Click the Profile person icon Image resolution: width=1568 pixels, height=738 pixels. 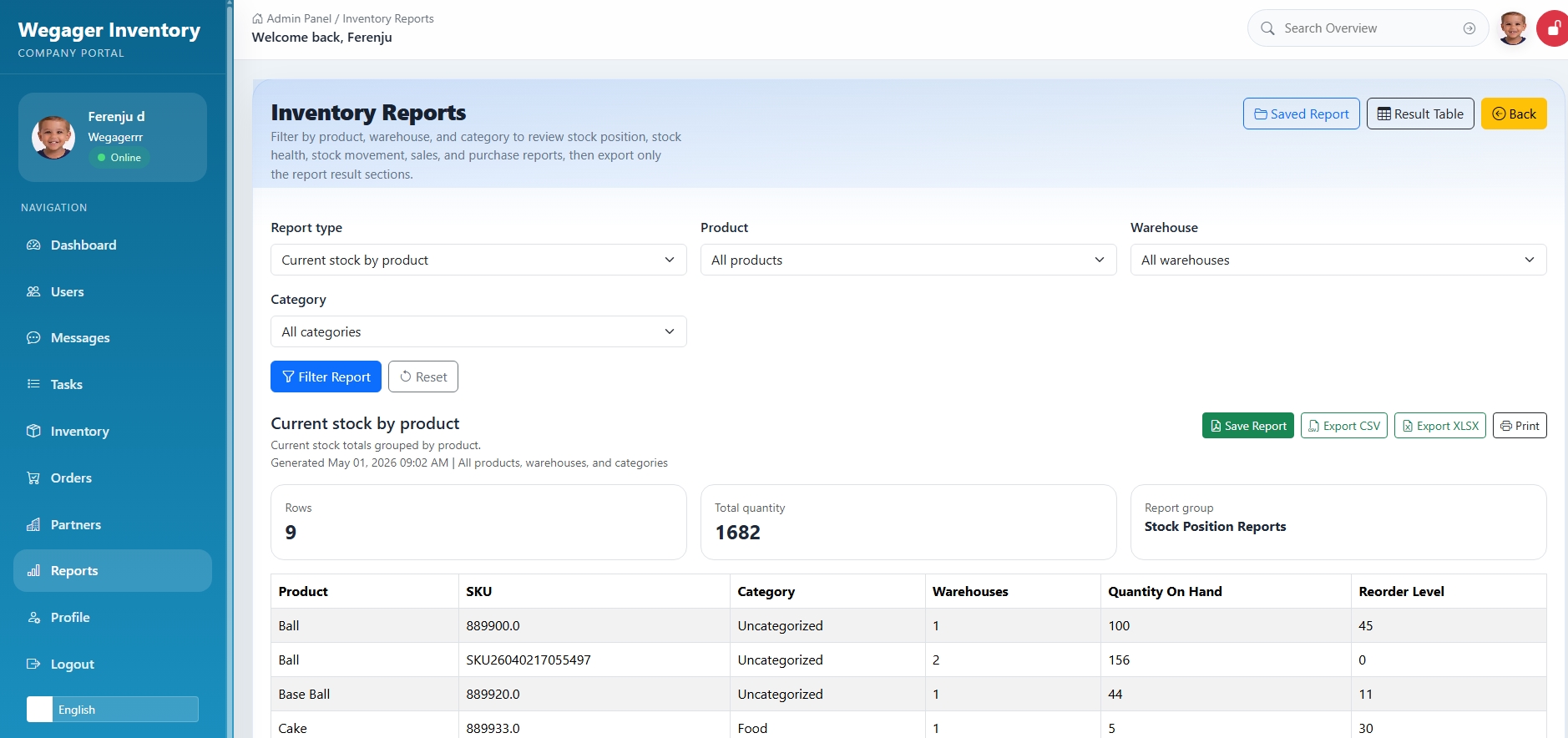click(33, 618)
